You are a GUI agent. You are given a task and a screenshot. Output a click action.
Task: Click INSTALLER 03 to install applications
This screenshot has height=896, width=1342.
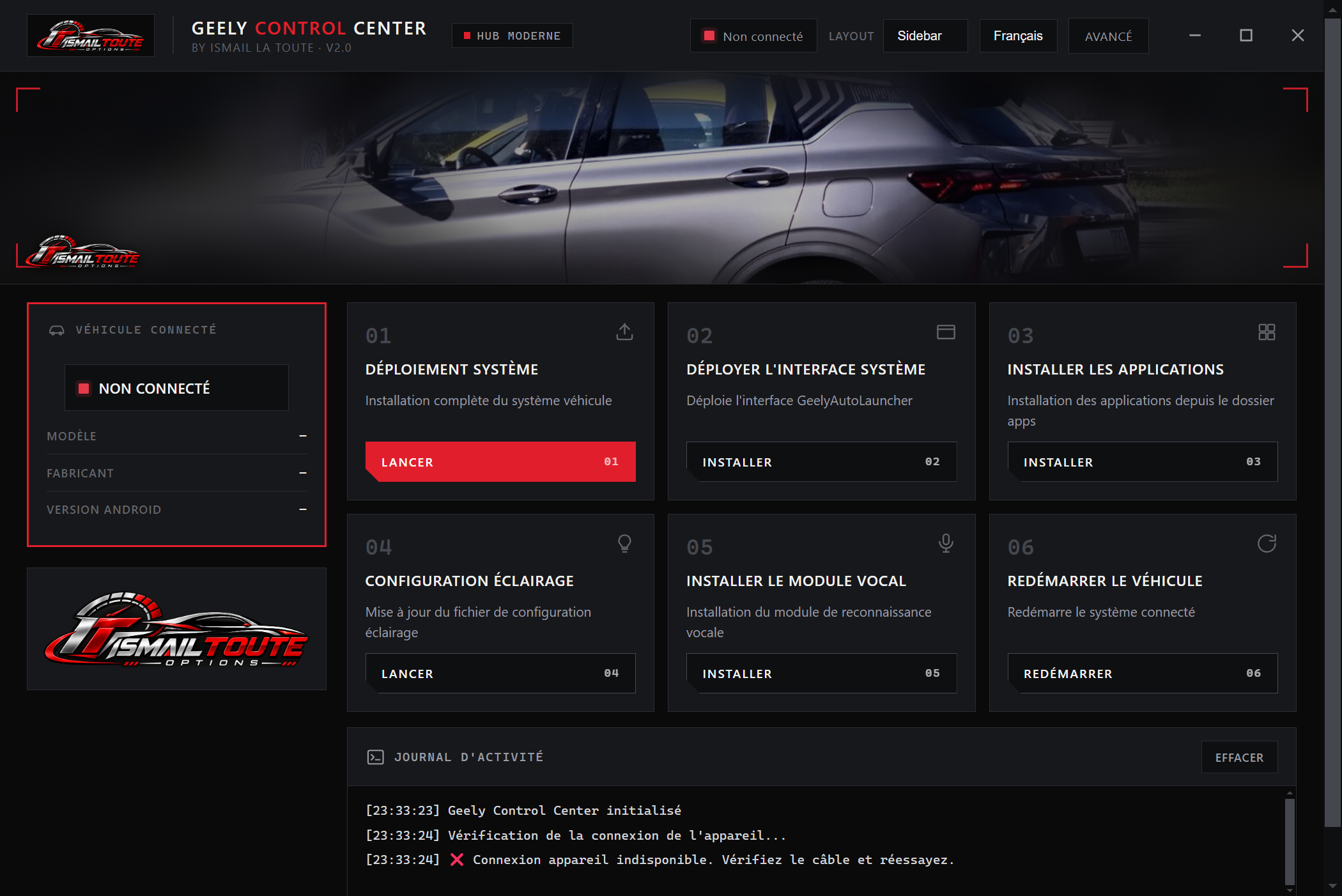click(1142, 461)
